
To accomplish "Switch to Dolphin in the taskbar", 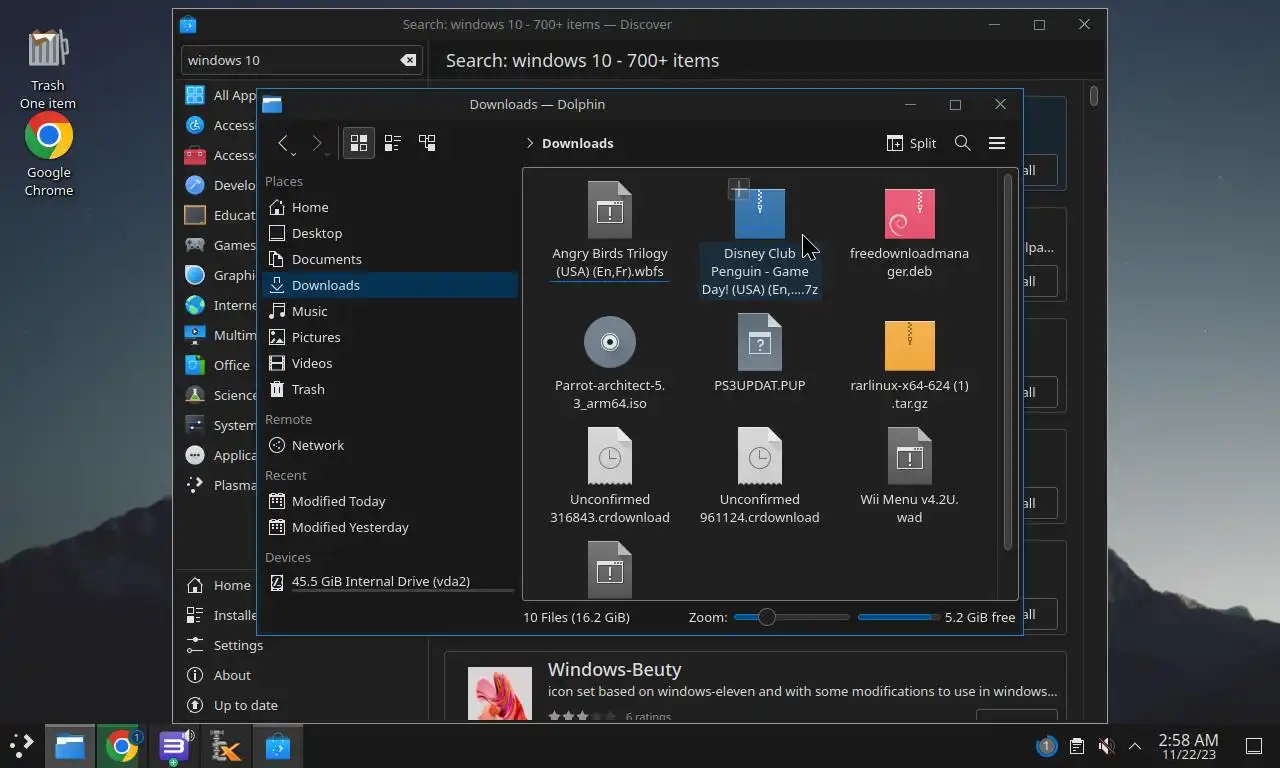I will (x=69, y=746).
